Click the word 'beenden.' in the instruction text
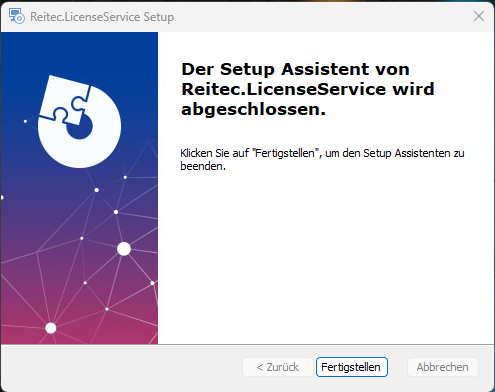The width and height of the screenshot is (495, 392). pos(203,166)
